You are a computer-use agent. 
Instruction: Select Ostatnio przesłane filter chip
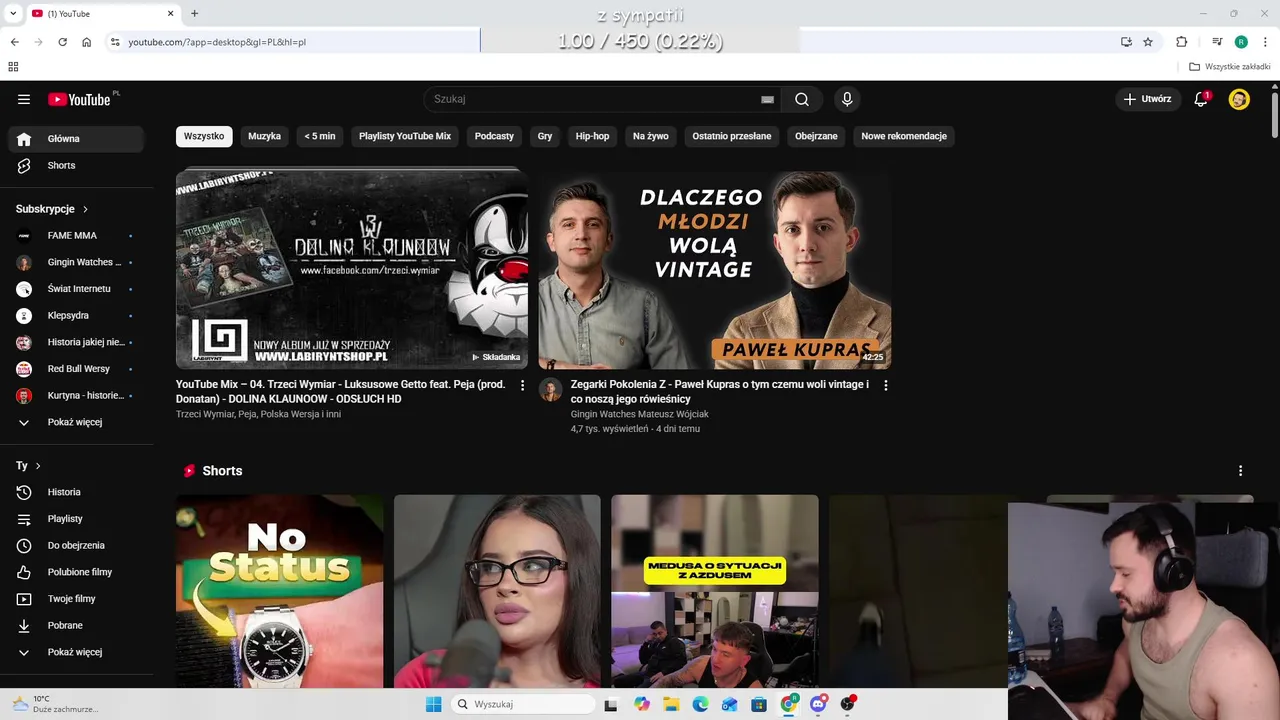[732, 136]
